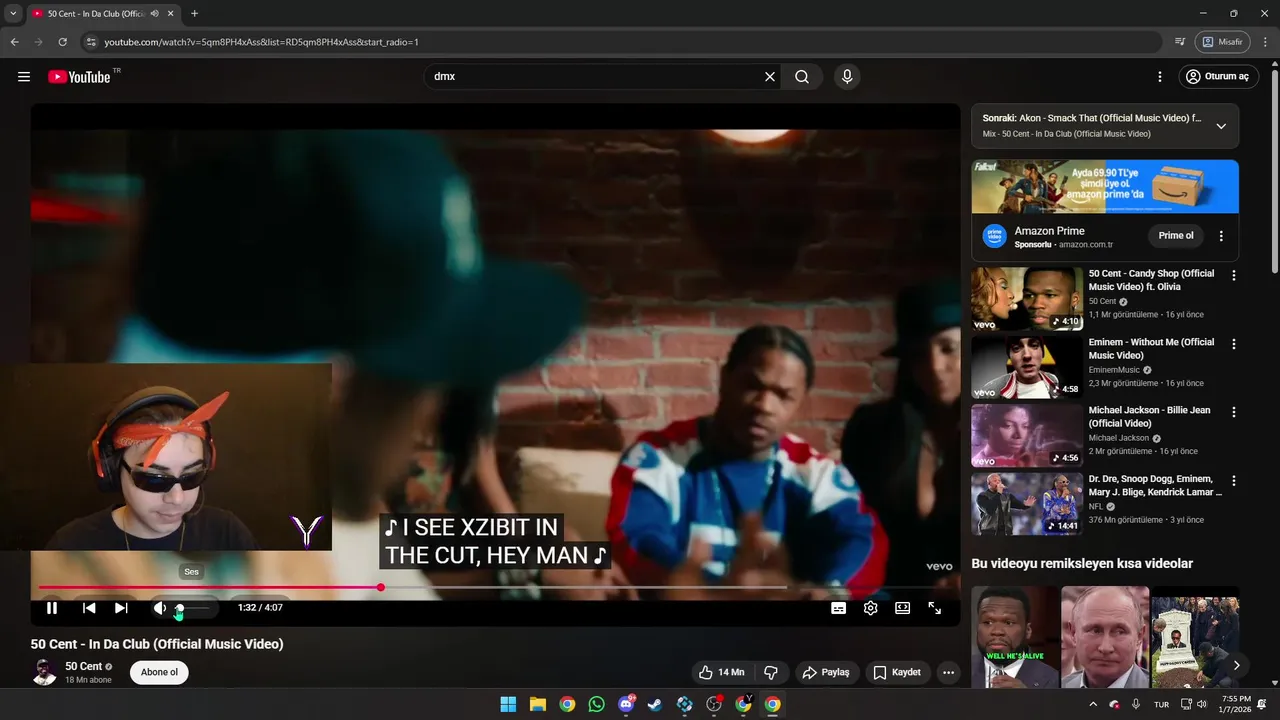Open the Windows Start menu
This screenshot has width=1280, height=720.
(508, 704)
